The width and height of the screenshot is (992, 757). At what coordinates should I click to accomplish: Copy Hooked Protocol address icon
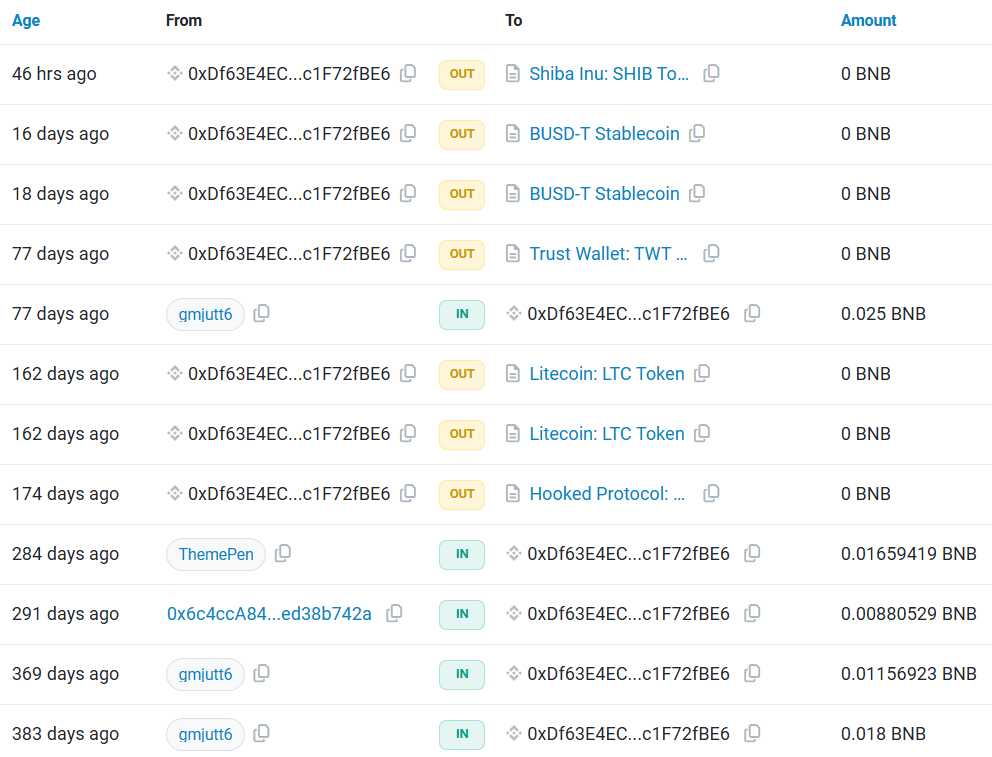click(x=711, y=493)
